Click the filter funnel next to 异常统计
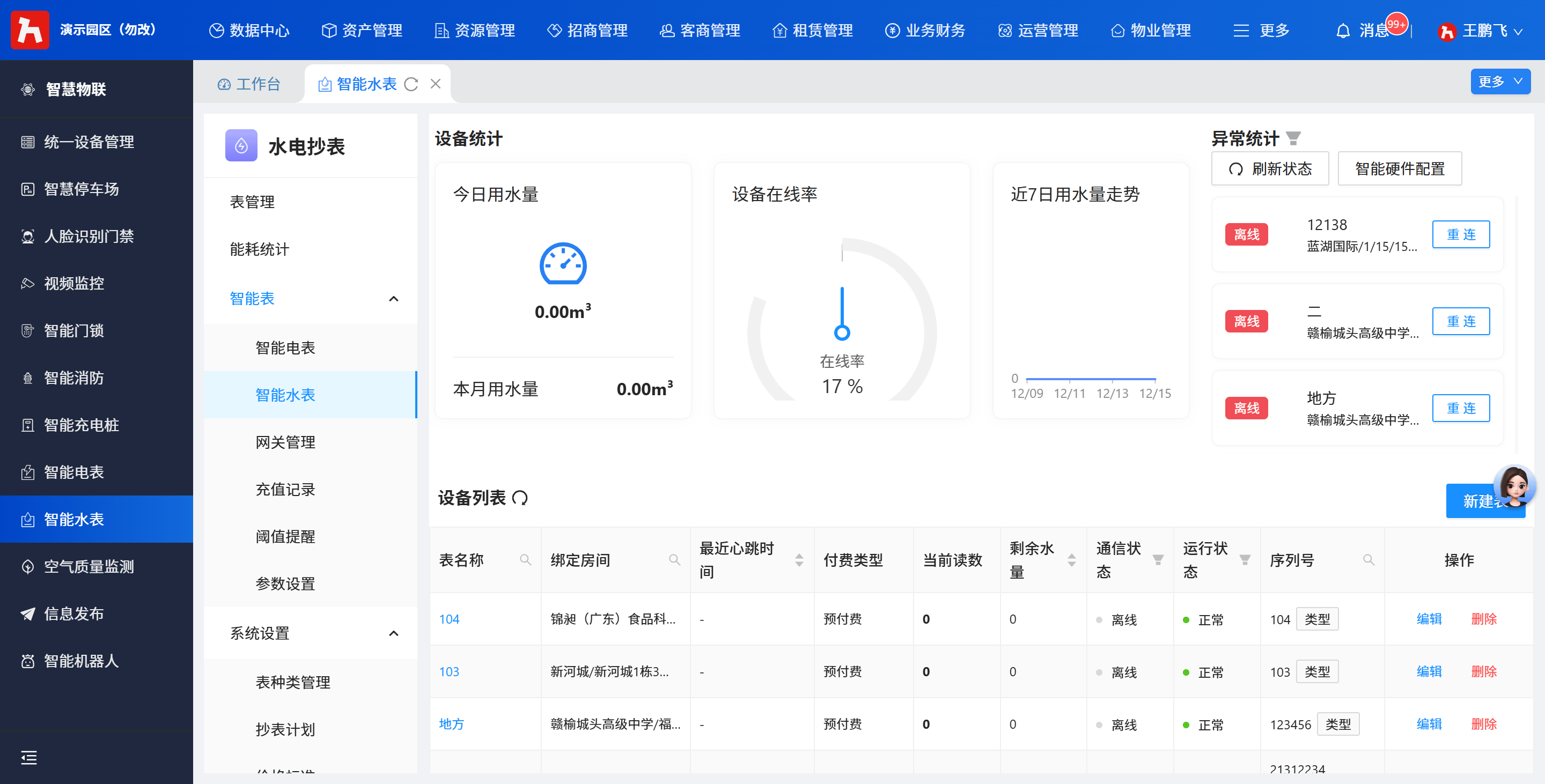Image resolution: width=1545 pixels, height=784 pixels. pyautogui.click(x=1294, y=138)
